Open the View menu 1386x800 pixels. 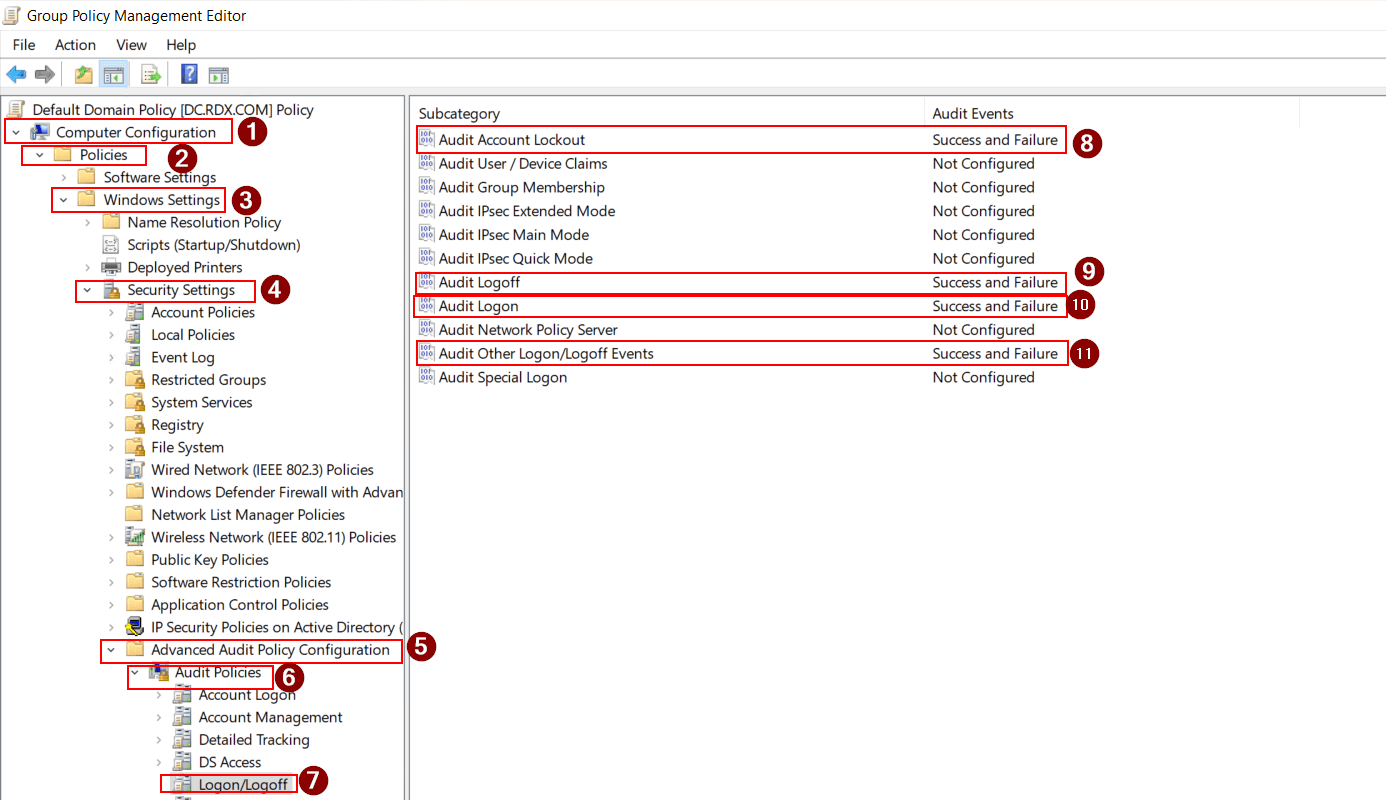pos(131,44)
